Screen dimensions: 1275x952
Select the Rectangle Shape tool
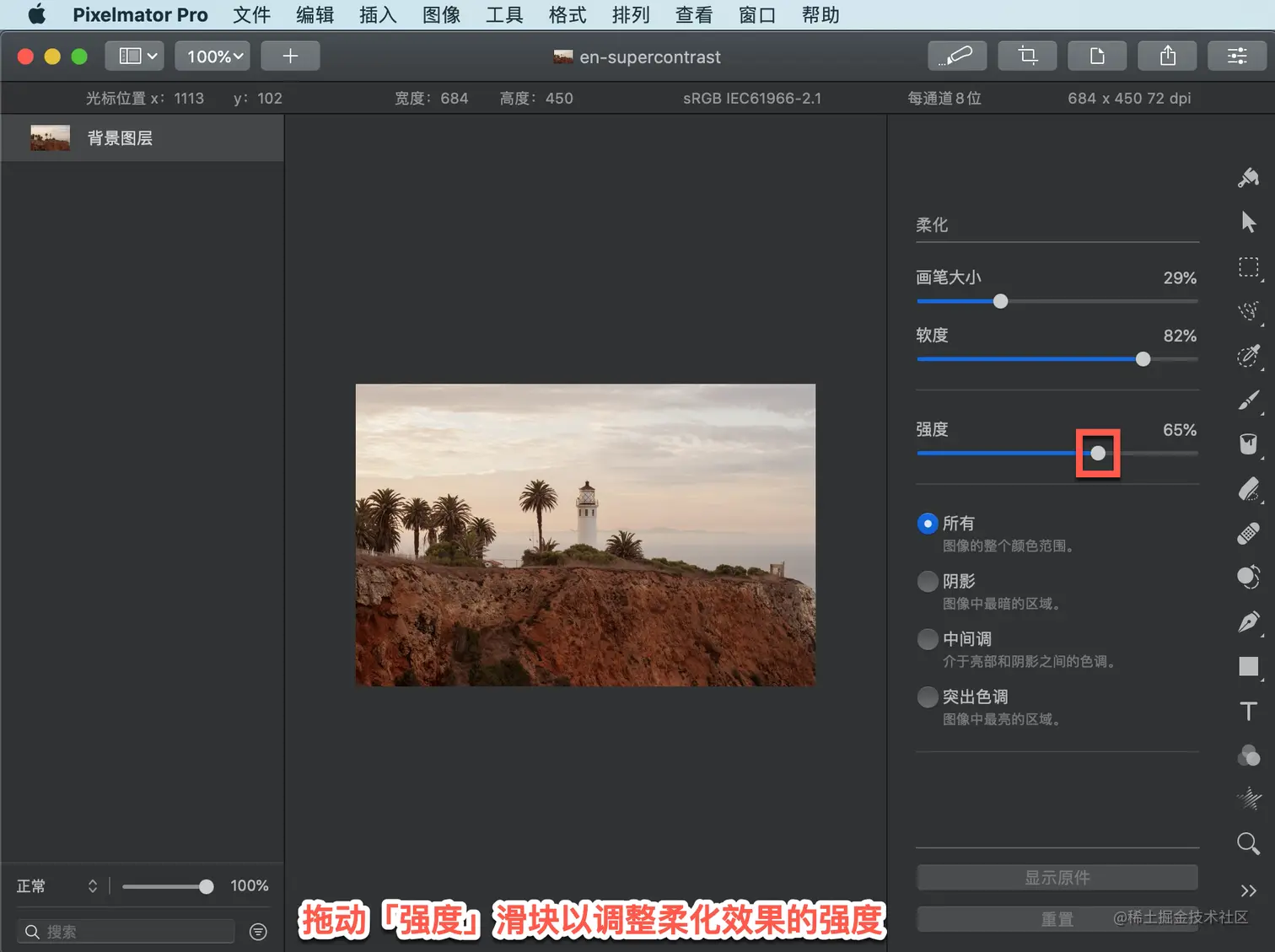click(1249, 666)
